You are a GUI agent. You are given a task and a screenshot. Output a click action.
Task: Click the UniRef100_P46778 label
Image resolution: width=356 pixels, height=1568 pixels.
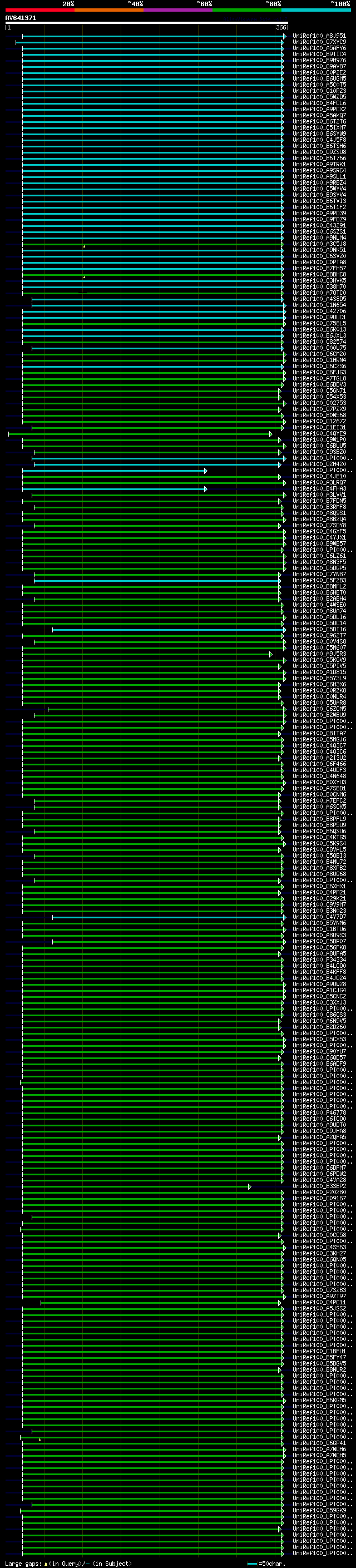319,1114
